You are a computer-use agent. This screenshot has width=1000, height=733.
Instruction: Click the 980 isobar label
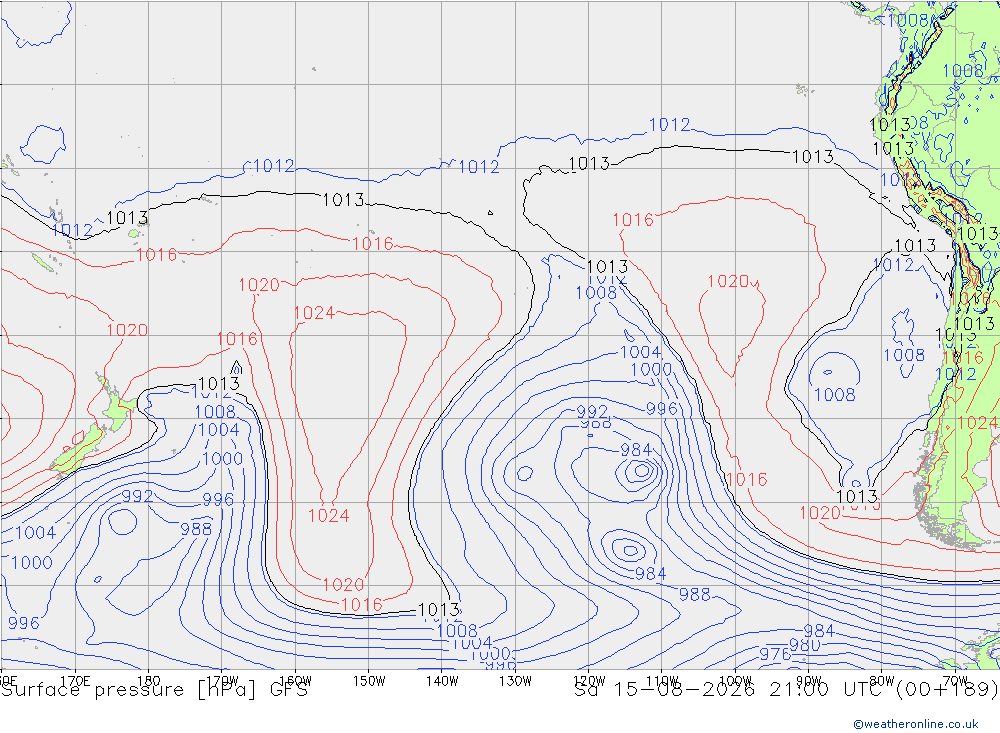click(805, 645)
